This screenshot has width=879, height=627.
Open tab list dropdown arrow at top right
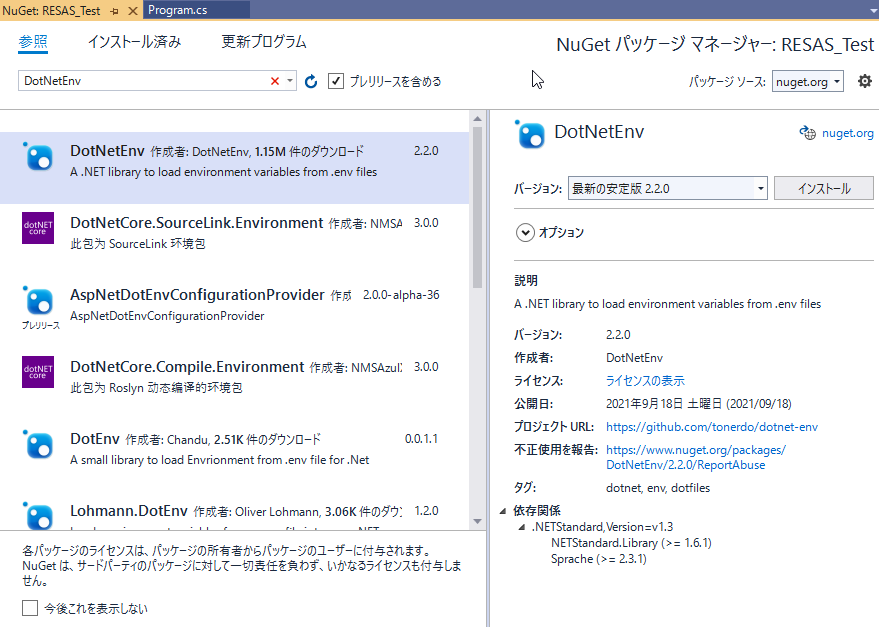[x=873, y=11]
